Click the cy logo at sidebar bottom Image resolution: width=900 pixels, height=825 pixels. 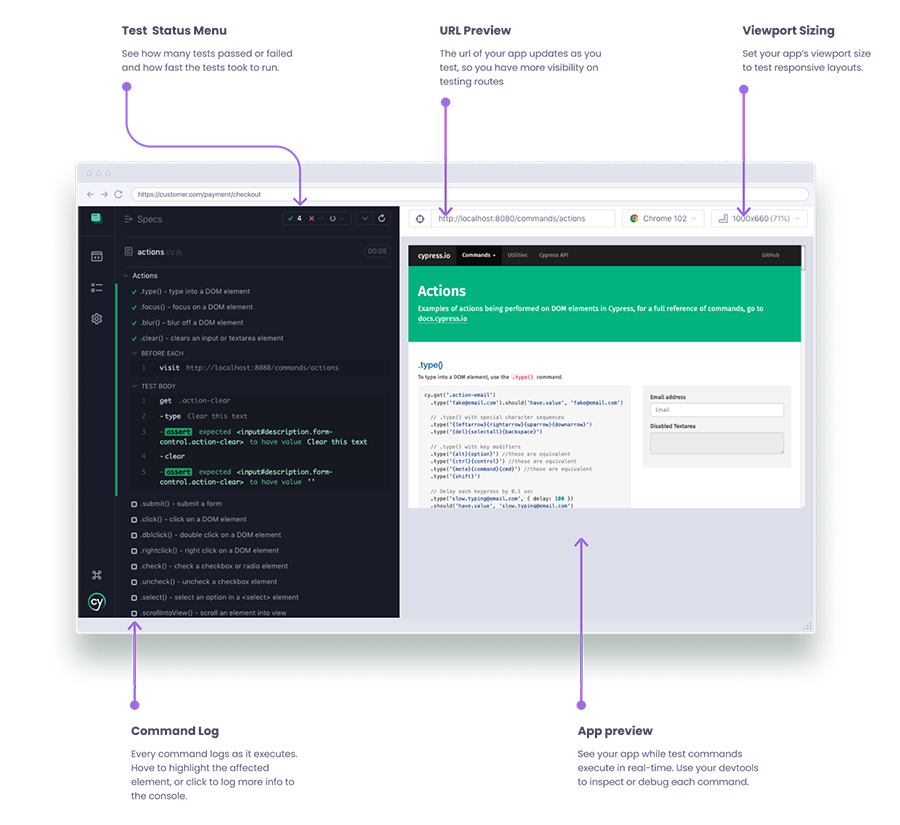tap(96, 601)
